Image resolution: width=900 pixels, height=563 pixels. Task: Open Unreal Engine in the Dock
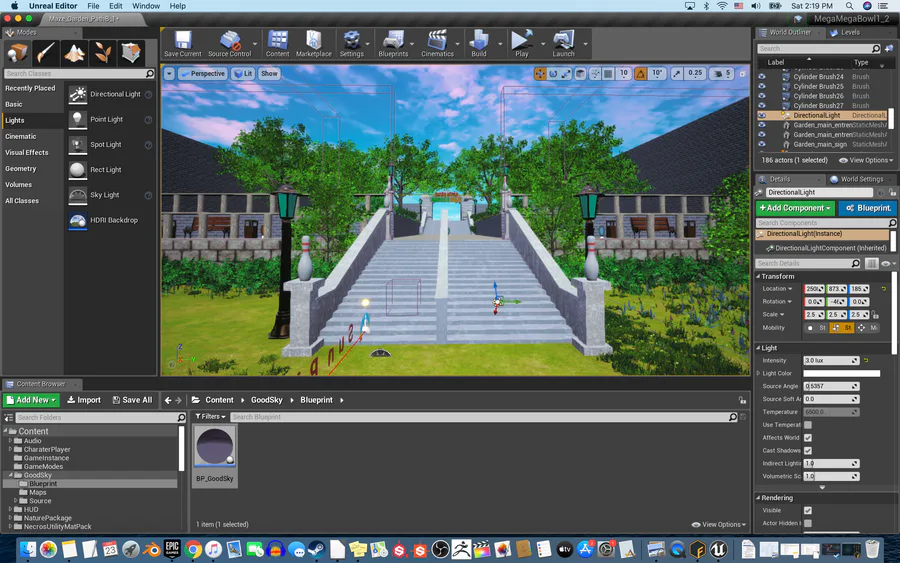(x=718, y=549)
